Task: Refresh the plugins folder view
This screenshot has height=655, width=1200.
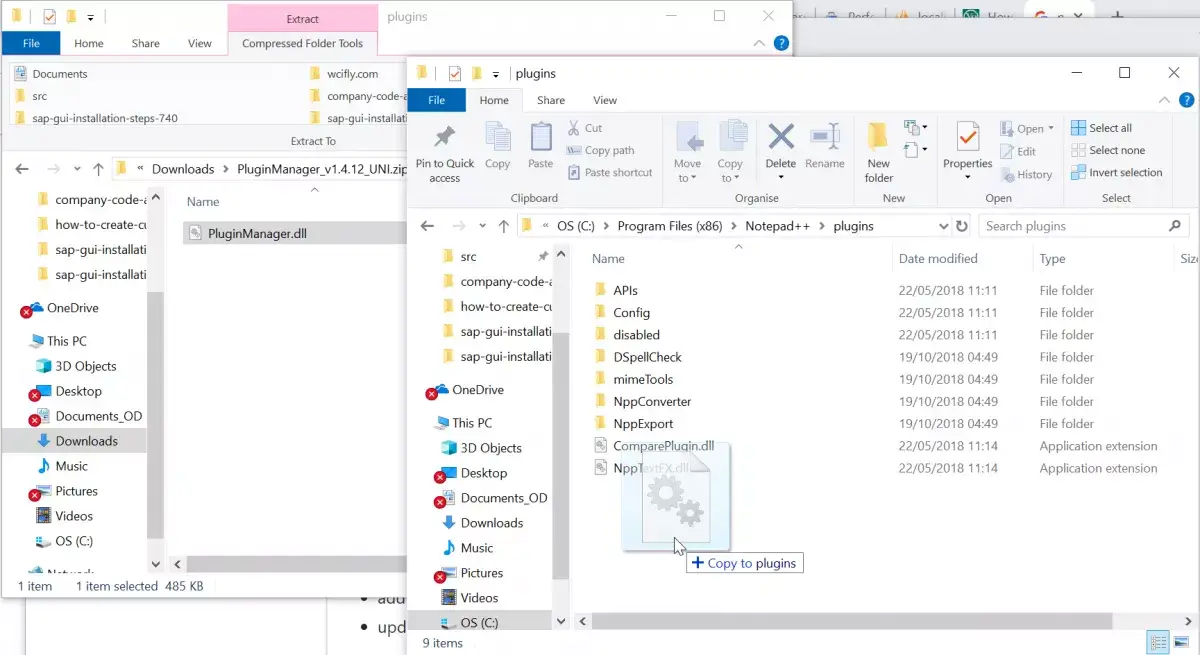Action: pyautogui.click(x=962, y=226)
